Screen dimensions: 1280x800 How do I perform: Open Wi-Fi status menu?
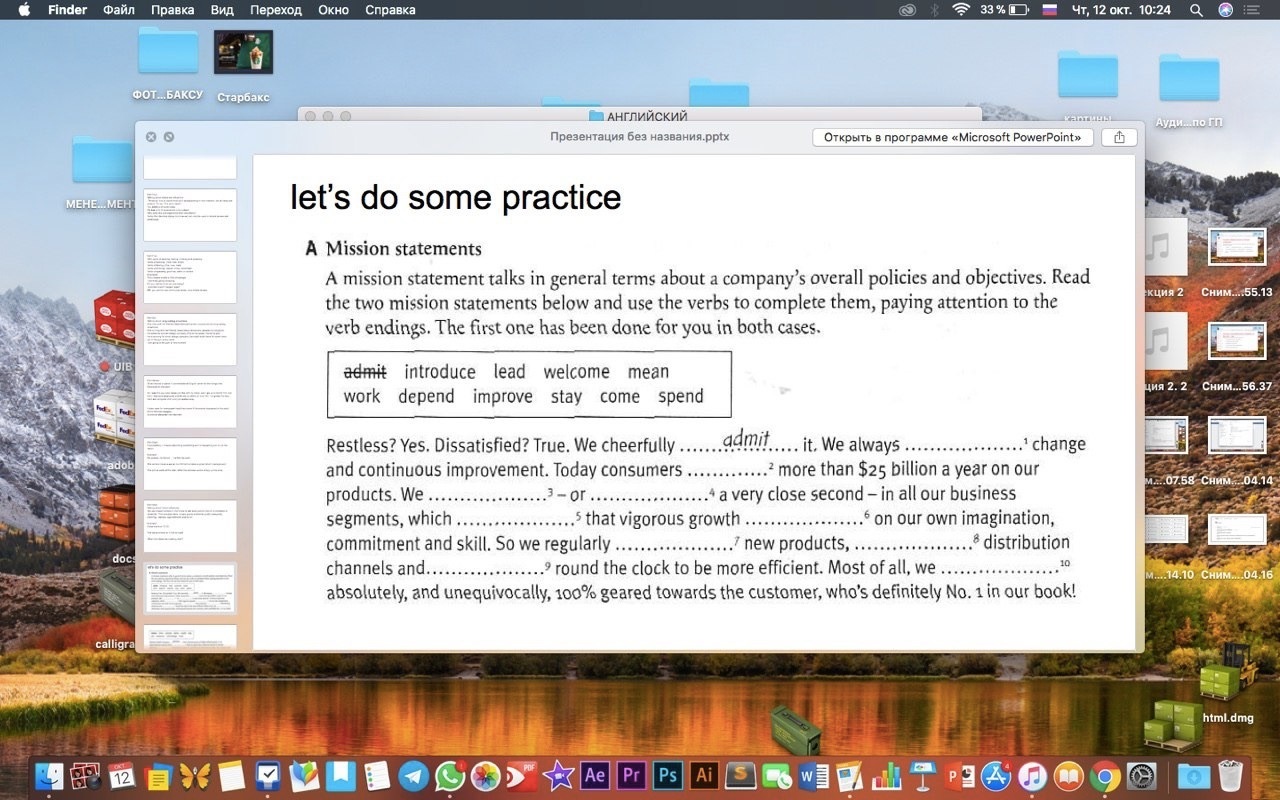pyautogui.click(x=961, y=10)
